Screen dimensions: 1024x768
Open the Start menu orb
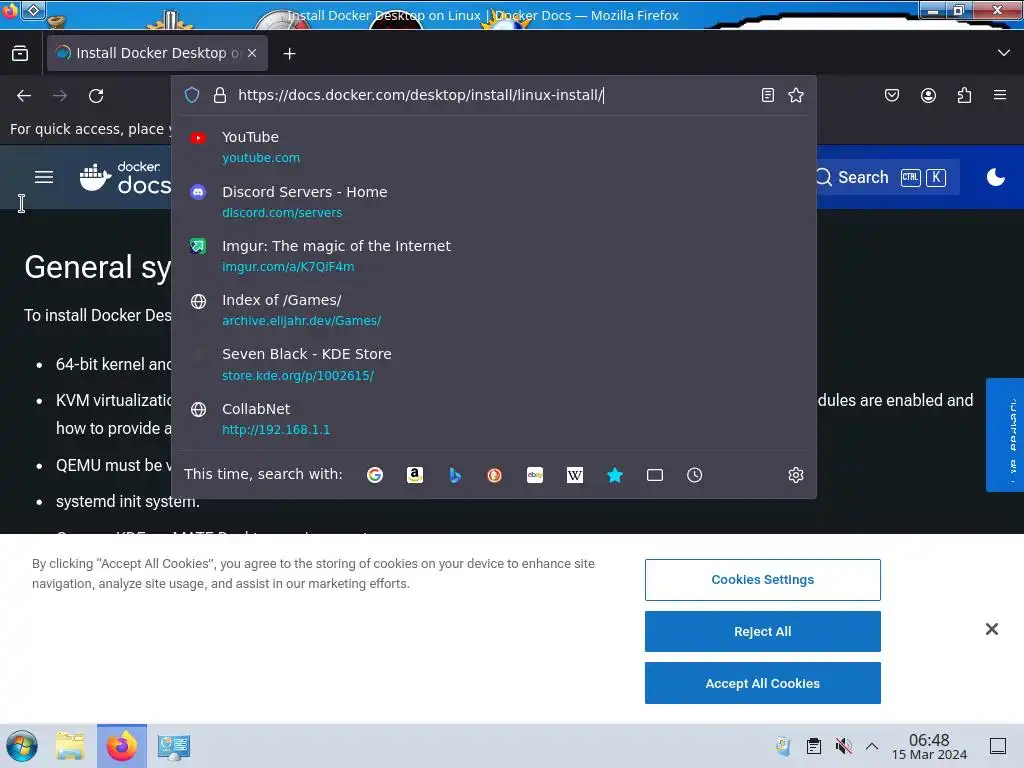tap(22, 746)
